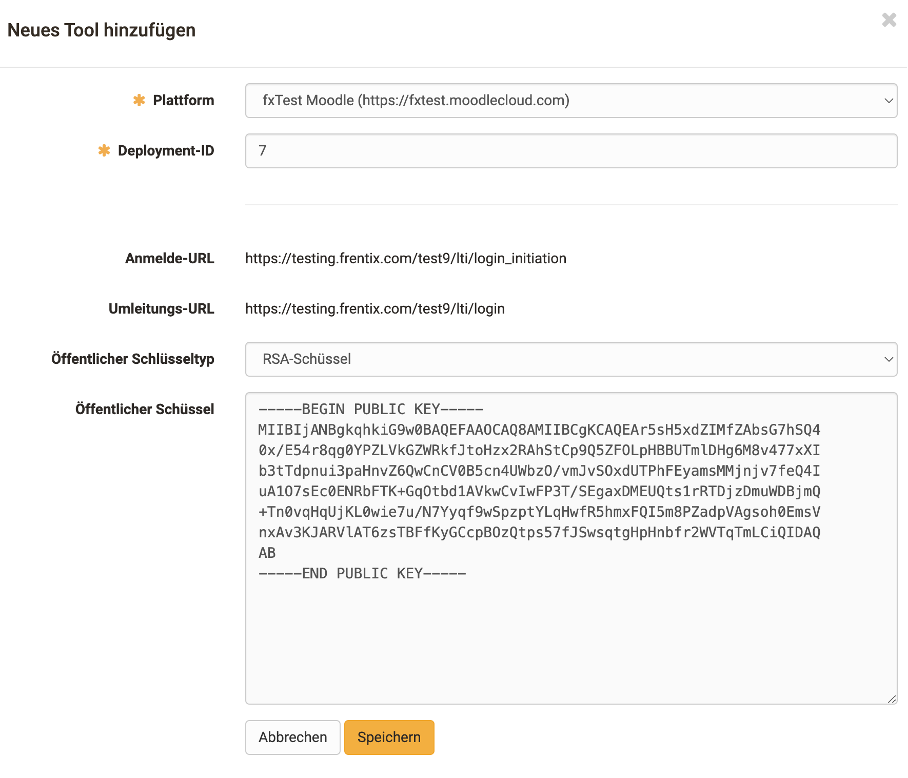Close the dialog with the X icon
The width and height of the screenshot is (908, 778).
pyautogui.click(x=888, y=20)
